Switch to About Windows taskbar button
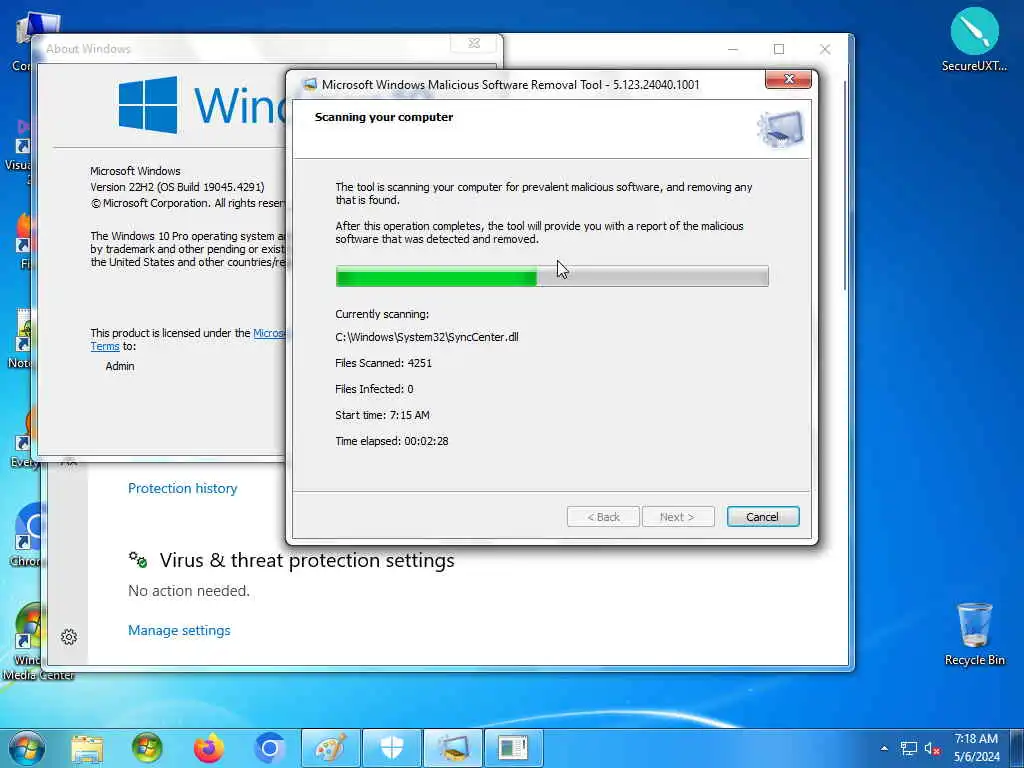 pyautogui.click(x=513, y=748)
